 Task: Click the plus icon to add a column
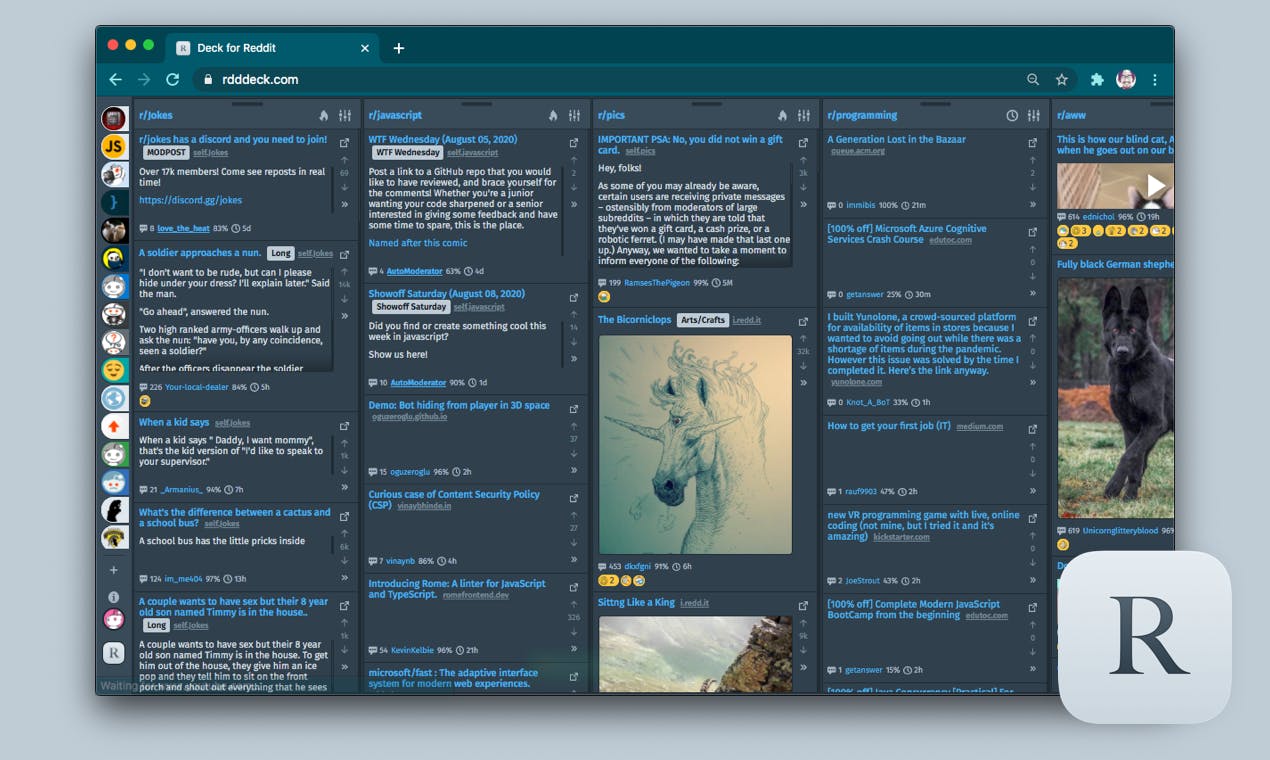tap(114, 570)
